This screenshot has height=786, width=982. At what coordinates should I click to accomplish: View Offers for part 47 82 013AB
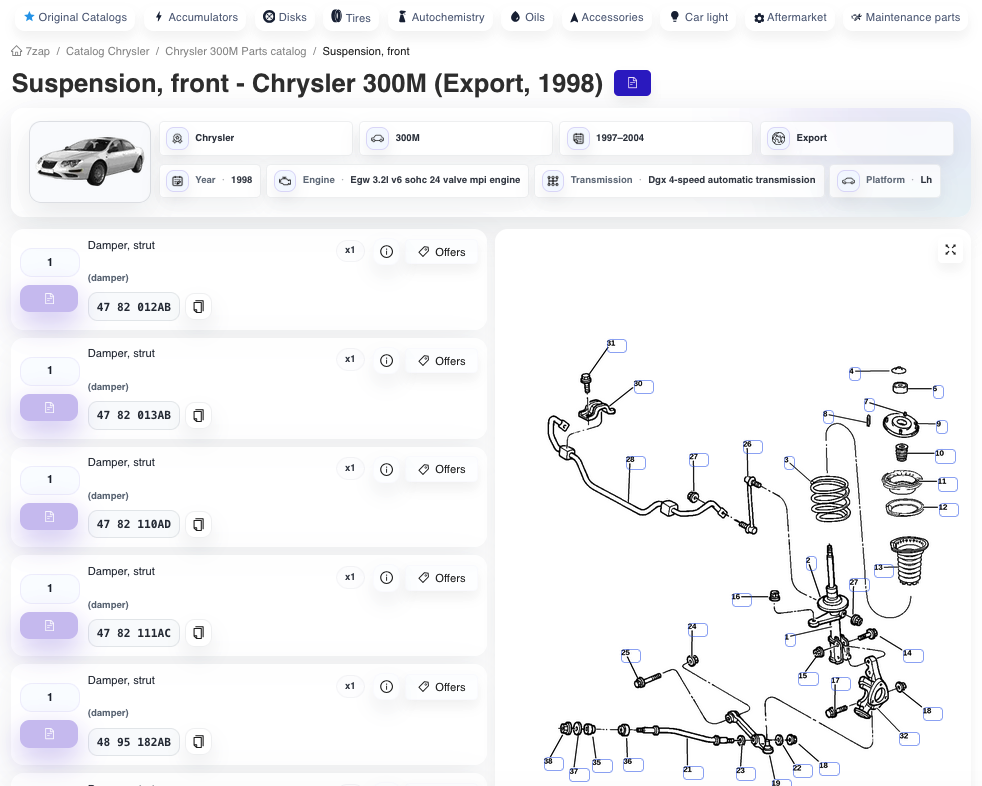click(x=442, y=361)
